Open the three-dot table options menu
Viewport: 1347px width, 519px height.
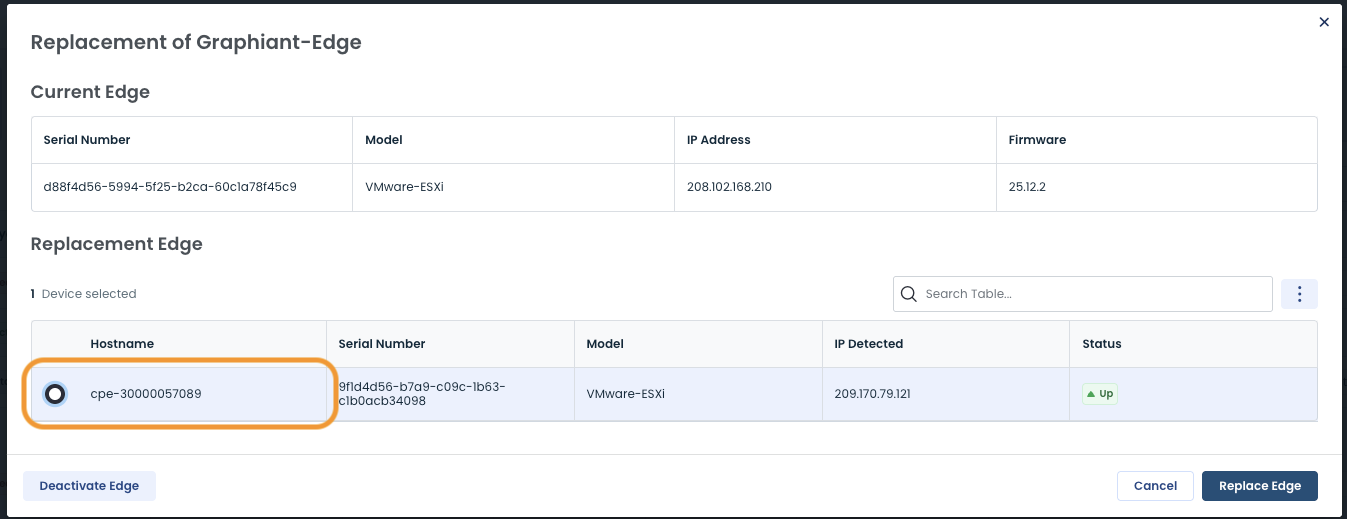click(x=1299, y=294)
